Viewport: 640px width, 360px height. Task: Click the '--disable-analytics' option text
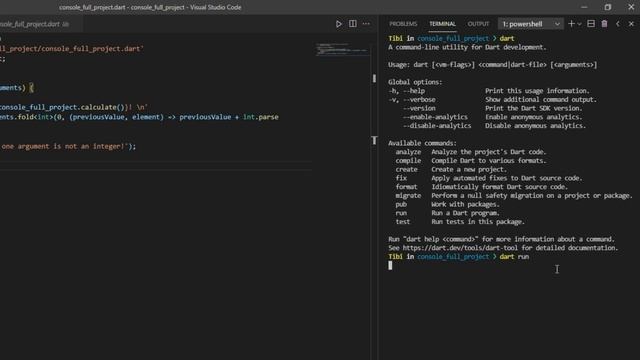tap(437, 126)
